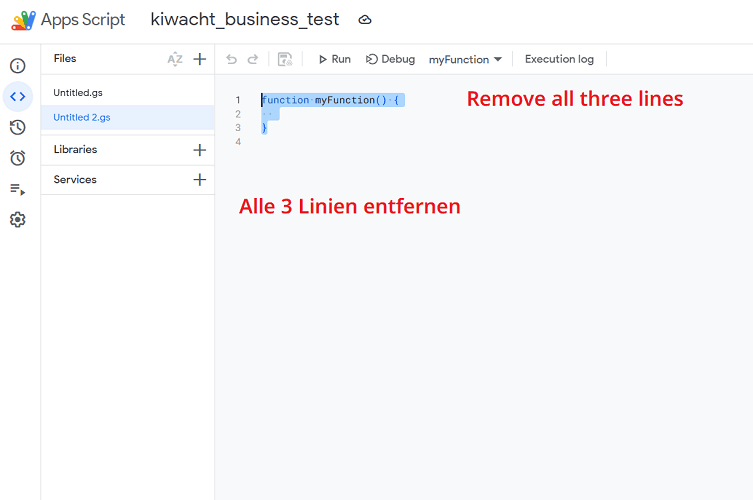The width and height of the screenshot is (753, 500).
Task: Open Project History clock icon
Action: [x=18, y=127]
